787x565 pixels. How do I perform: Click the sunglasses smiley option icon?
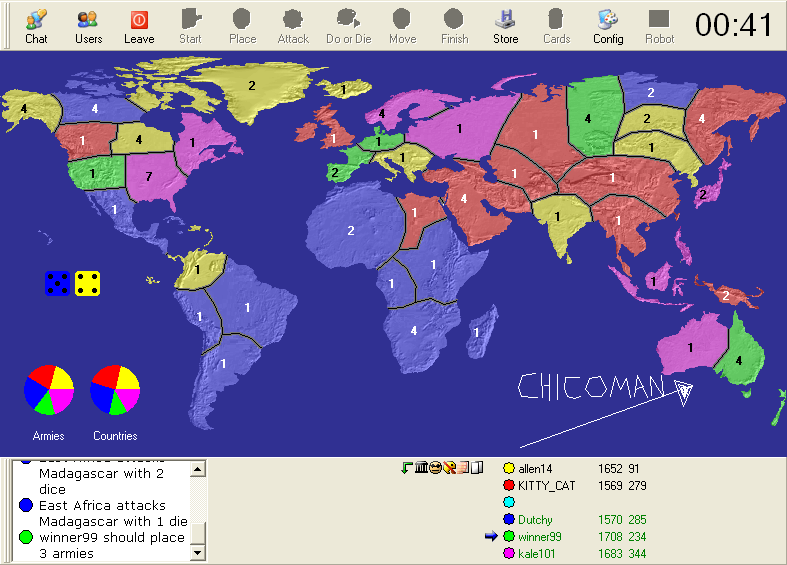(435, 468)
